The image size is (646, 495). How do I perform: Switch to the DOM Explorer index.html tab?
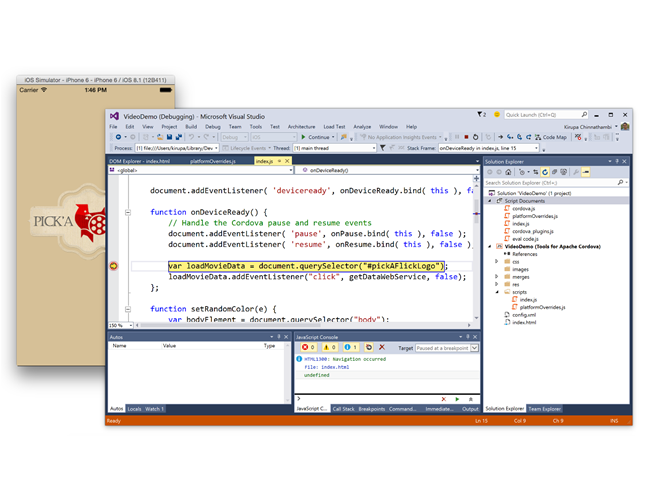pyautogui.click(x=139, y=161)
